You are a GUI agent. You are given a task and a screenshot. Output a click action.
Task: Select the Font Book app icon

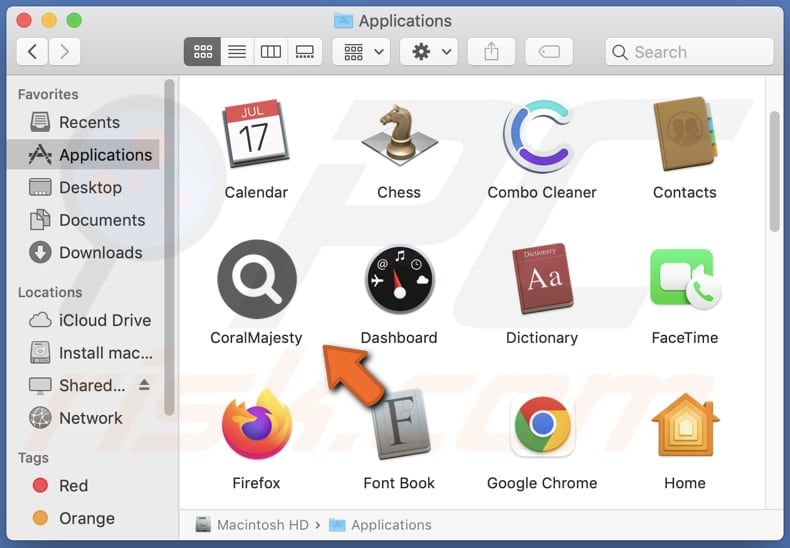[x=401, y=424]
